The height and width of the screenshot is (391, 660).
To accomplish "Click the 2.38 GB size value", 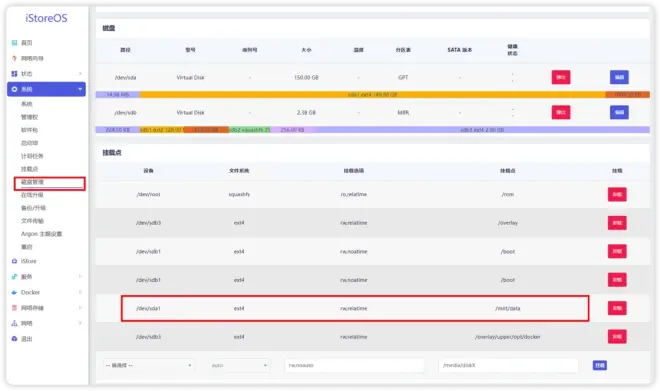I will coord(306,113).
